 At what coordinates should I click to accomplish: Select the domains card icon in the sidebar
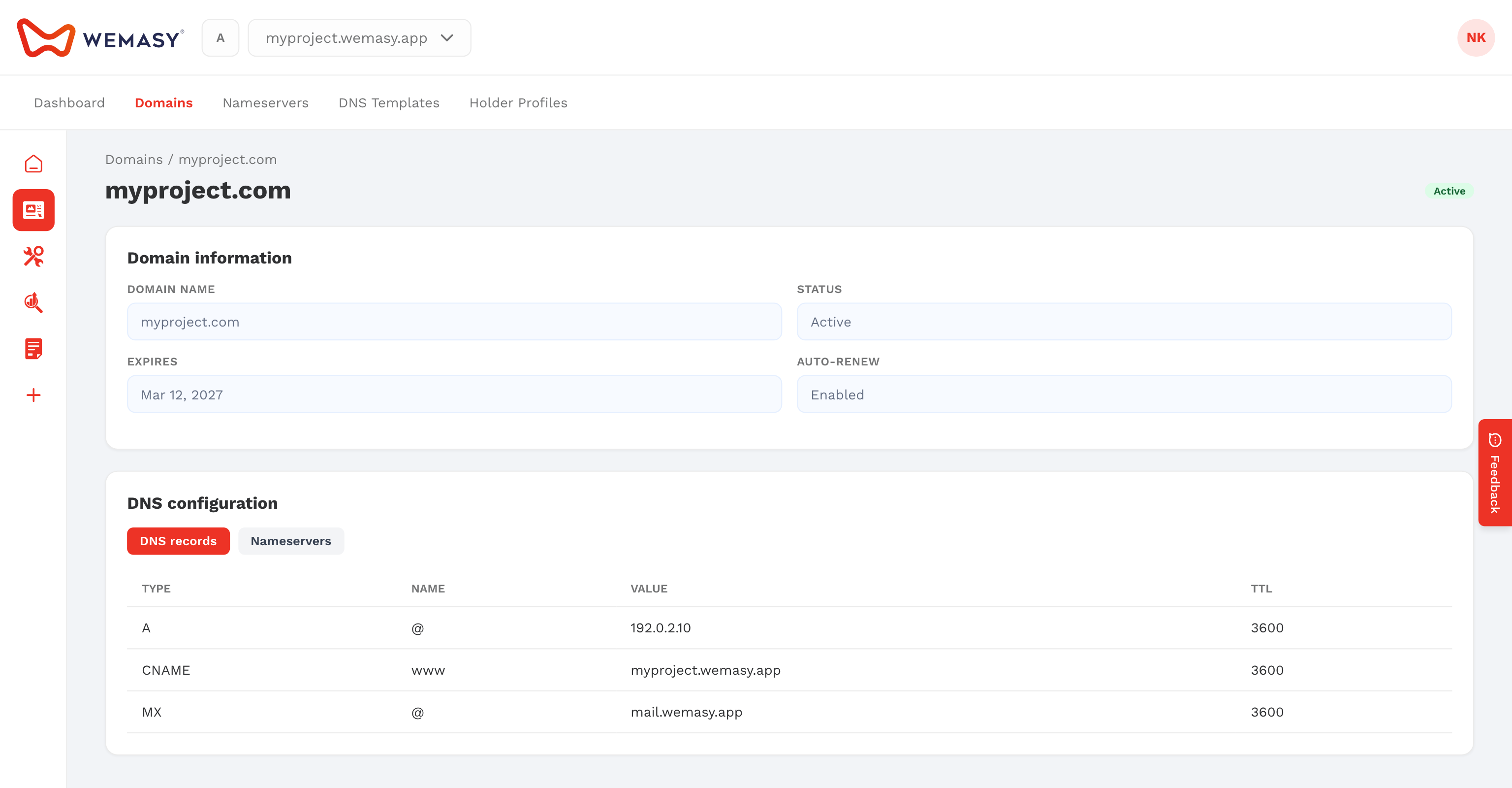(x=33, y=210)
